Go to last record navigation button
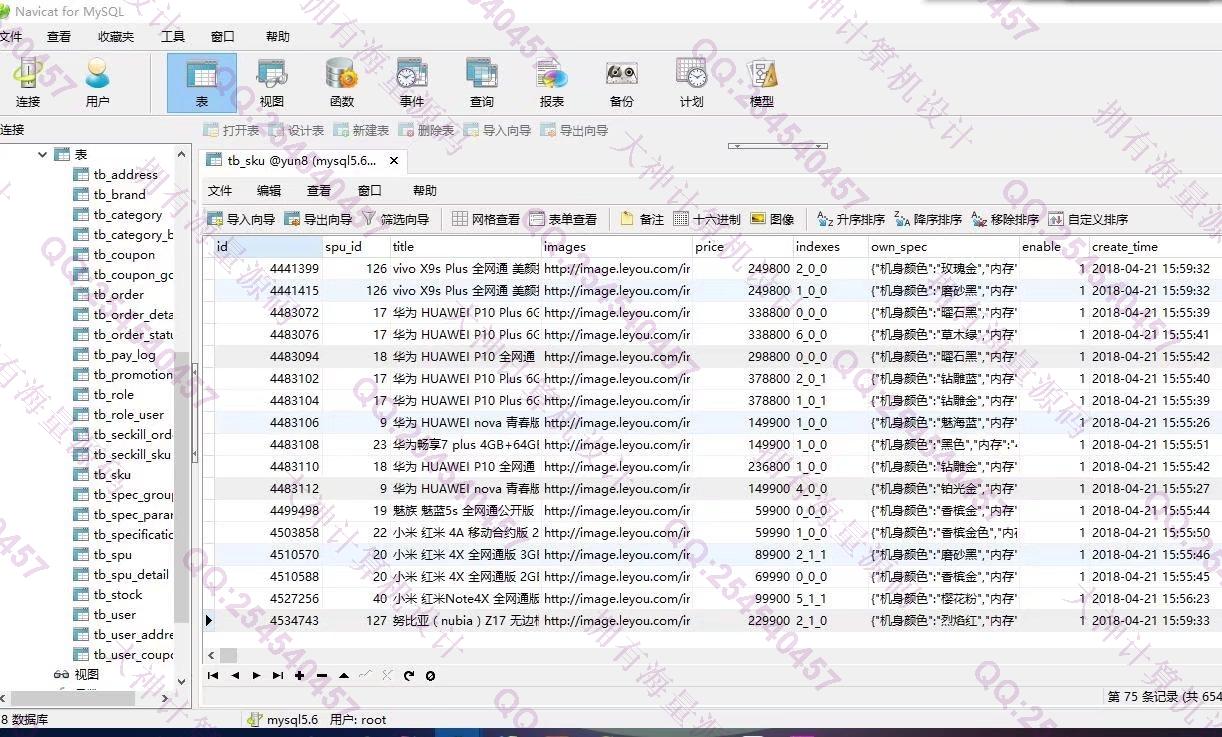The width and height of the screenshot is (1222, 737). pos(278,675)
